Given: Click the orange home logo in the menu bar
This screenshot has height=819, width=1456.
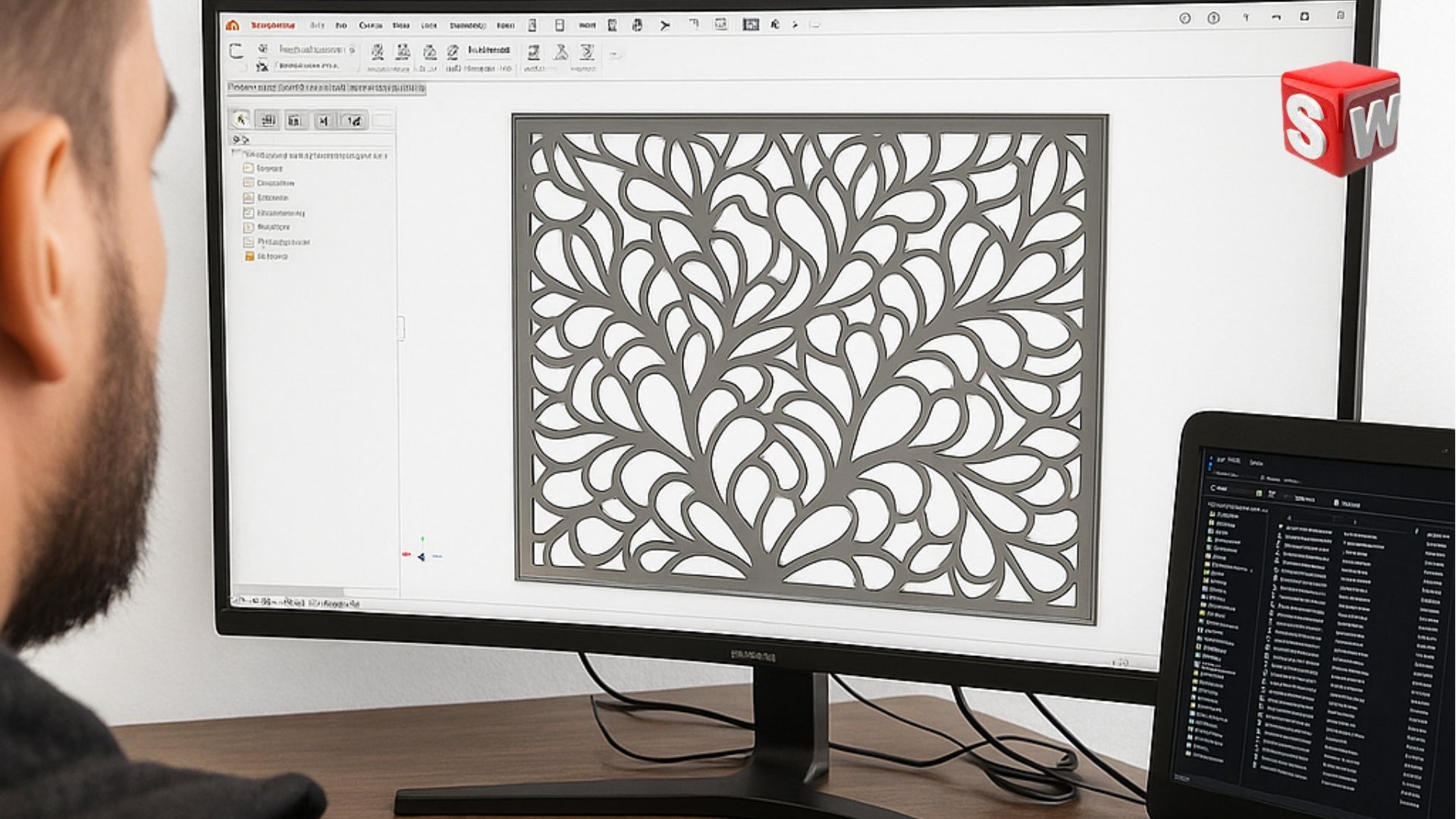Looking at the screenshot, I should pos(233,25).
